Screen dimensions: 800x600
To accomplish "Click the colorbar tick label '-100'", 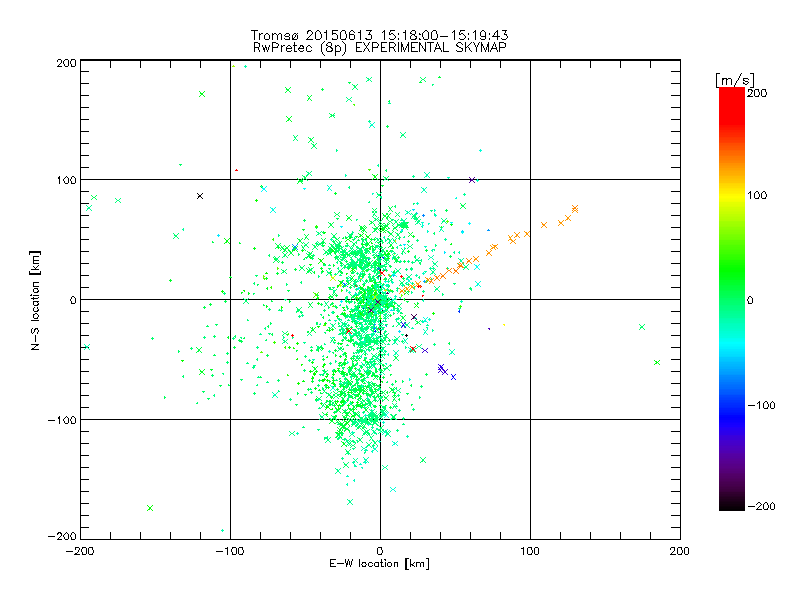I will 761,406.
